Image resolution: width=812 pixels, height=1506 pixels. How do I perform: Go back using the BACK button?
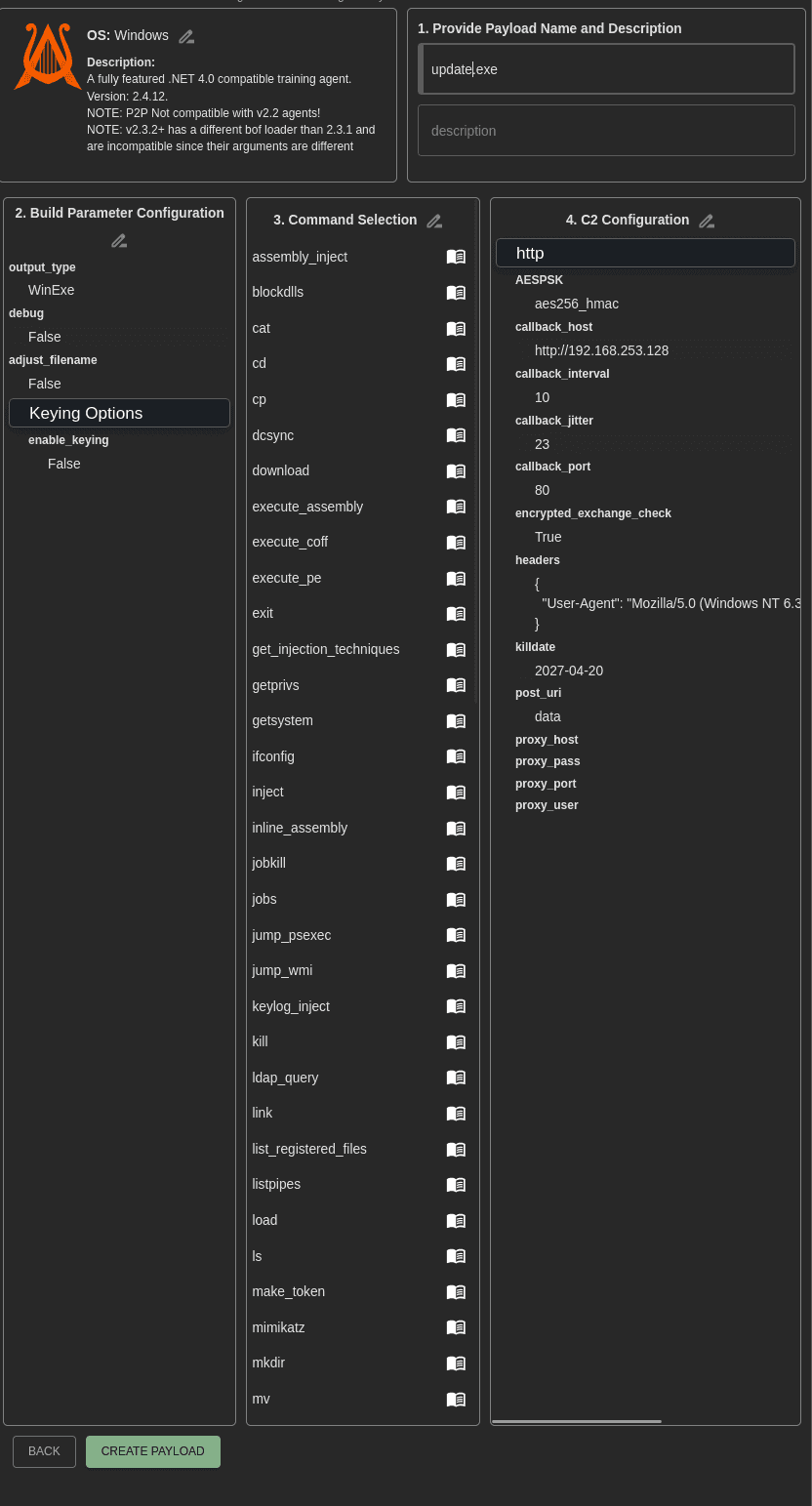click(44, 1451)
